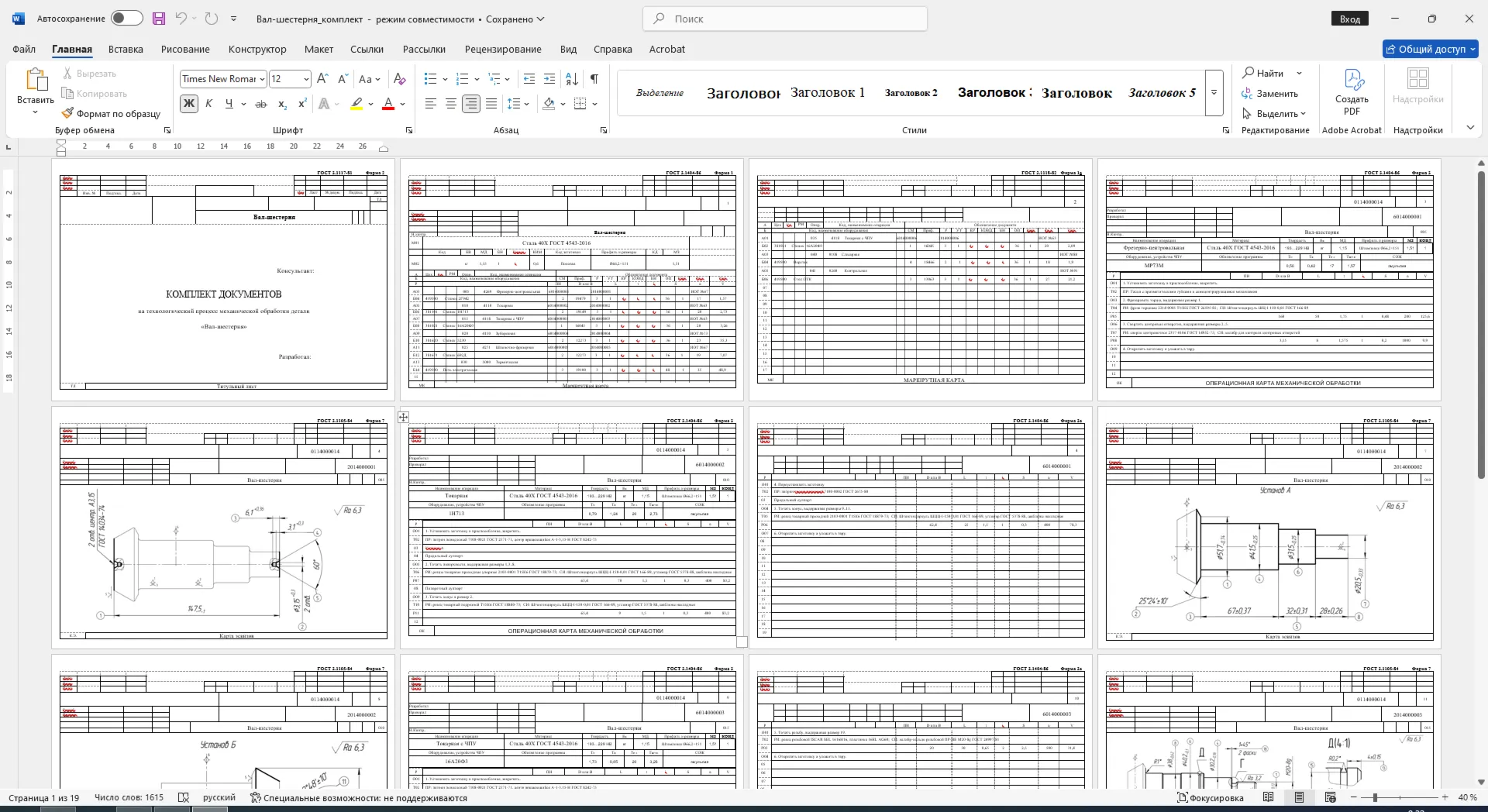This screenshot has width=1488, height=812.
Task: Expand the styles gallery list
Action: pyautogui.click(x=1214, y=92)
